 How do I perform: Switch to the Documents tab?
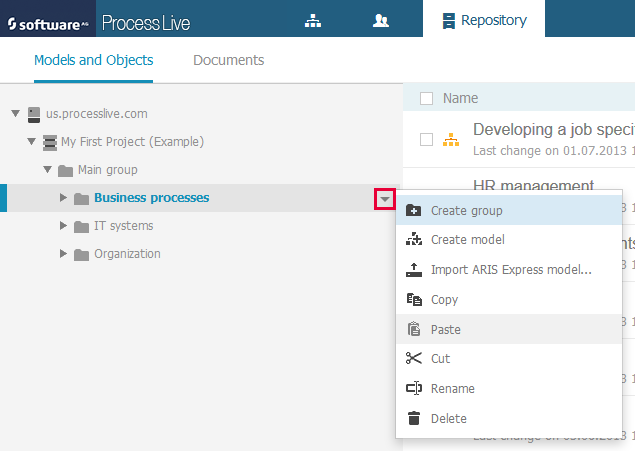pyautogui.click(x=229, y=60)
